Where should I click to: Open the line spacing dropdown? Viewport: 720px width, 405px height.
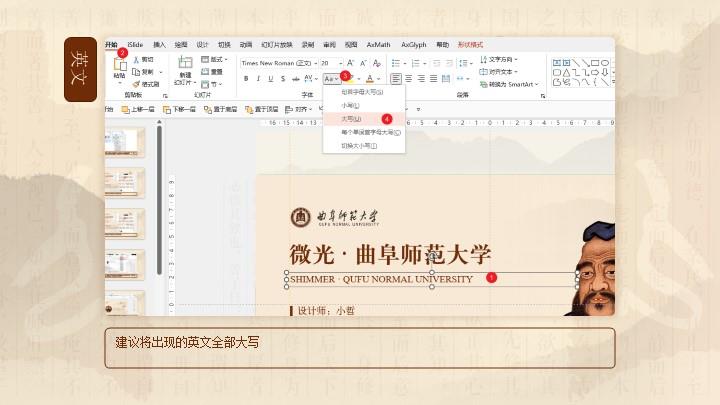pyautogui.click(x=466, y=63)
